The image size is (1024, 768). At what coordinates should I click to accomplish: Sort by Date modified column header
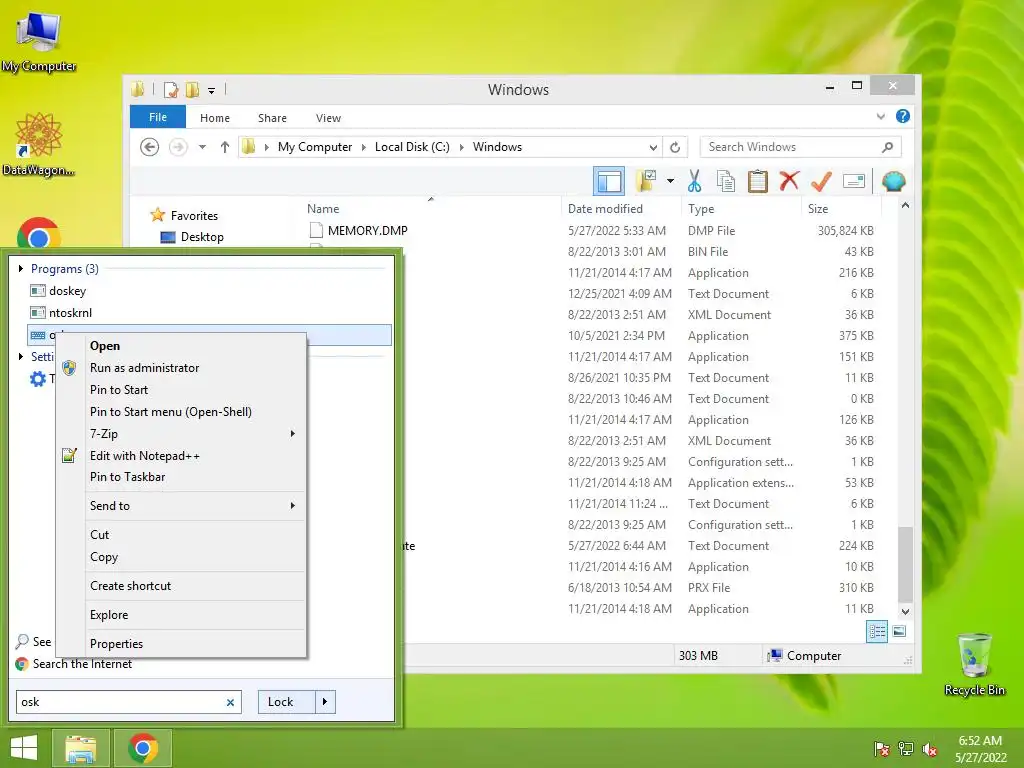(605, 209)
